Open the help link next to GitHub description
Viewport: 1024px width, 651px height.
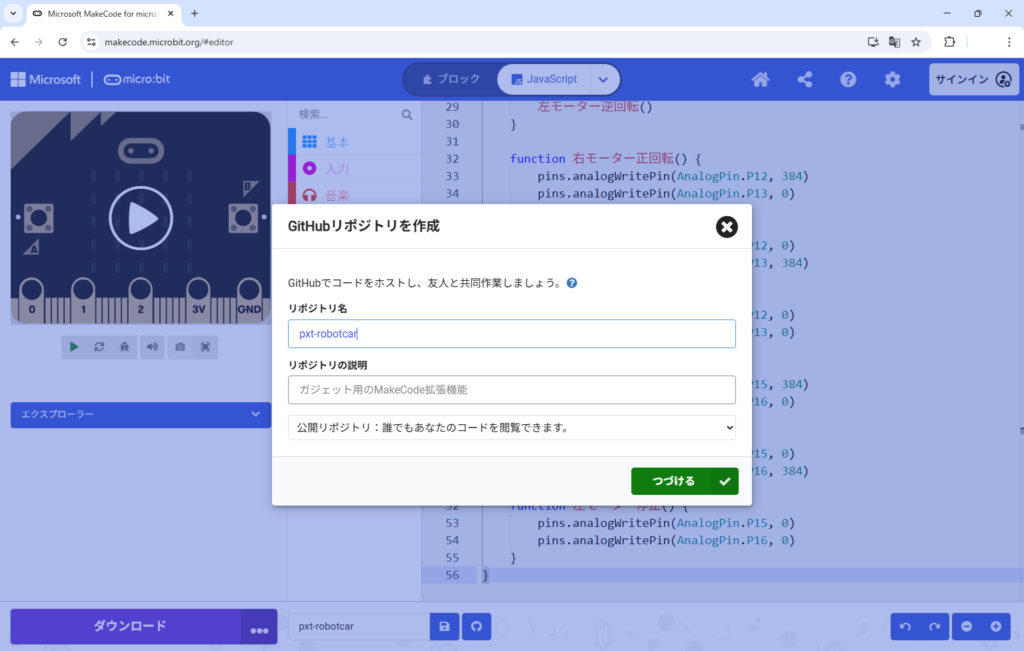tap(572, 283)
